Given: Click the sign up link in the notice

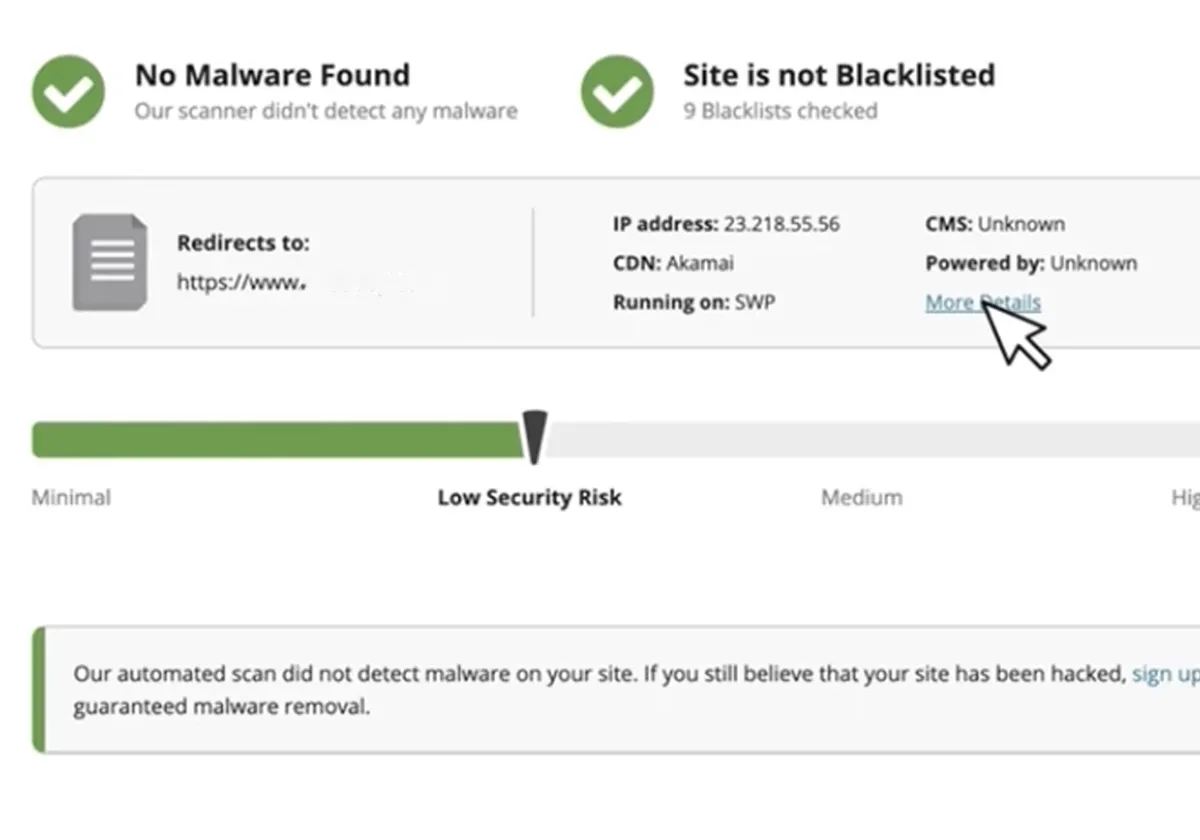Looking at the screenshot, I should 1166,674.
